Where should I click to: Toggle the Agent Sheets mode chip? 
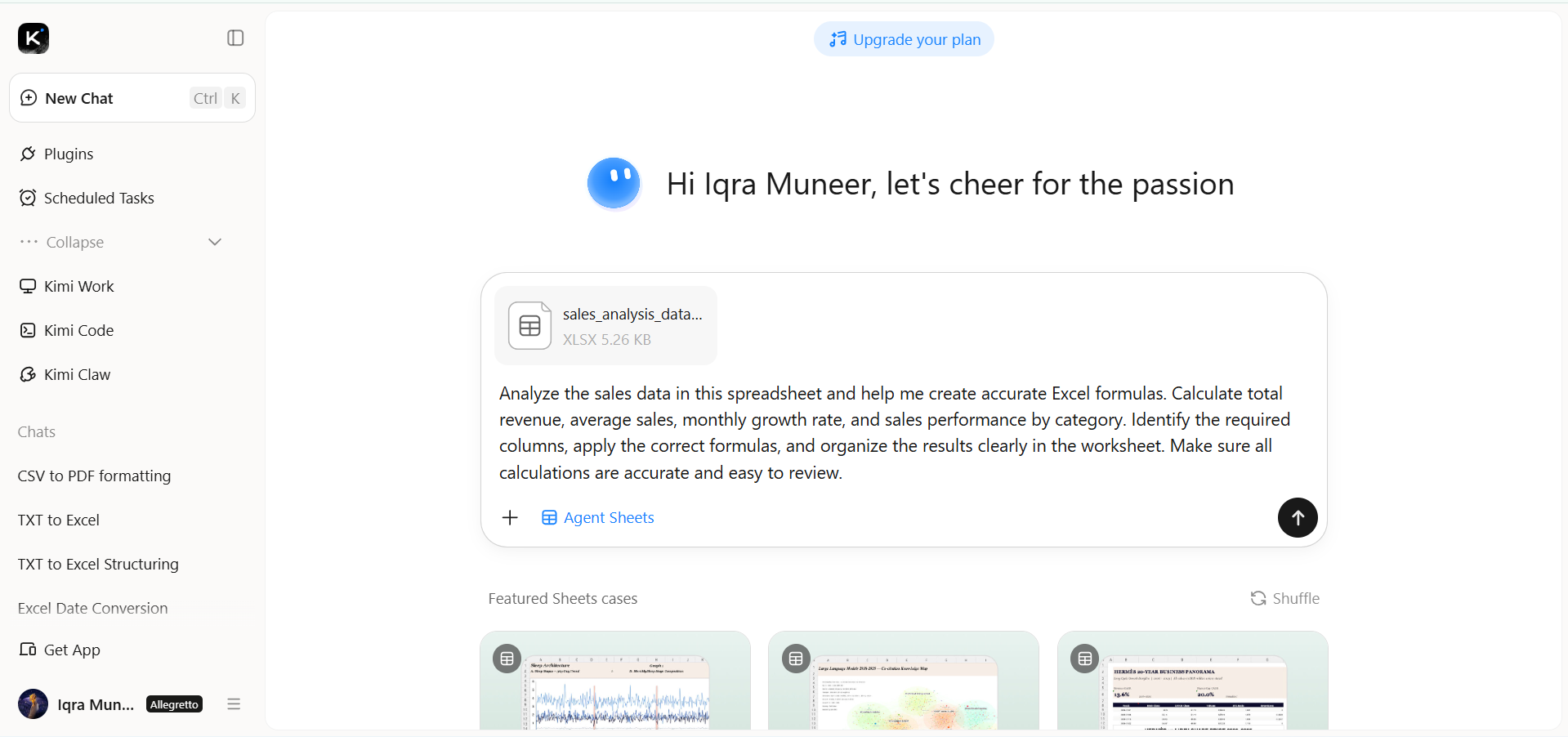click(598, 517)
